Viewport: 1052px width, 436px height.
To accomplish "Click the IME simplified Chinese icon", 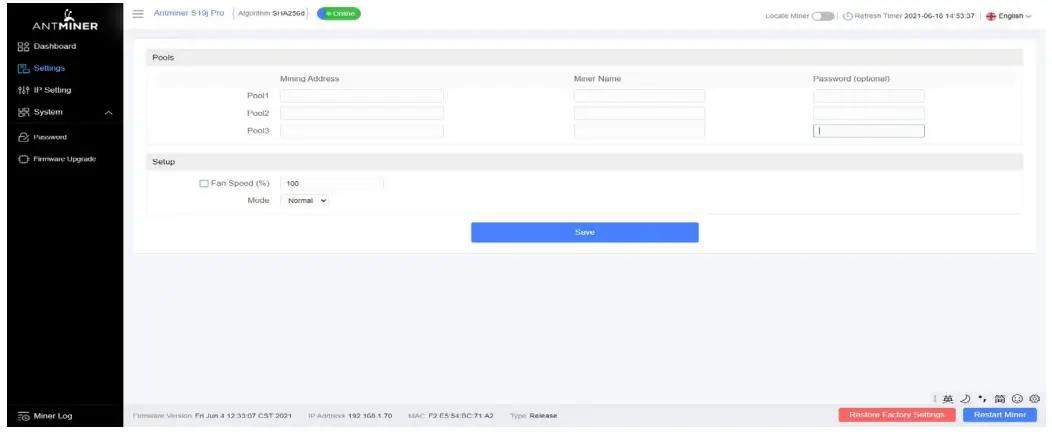I will pos(1000,398).
